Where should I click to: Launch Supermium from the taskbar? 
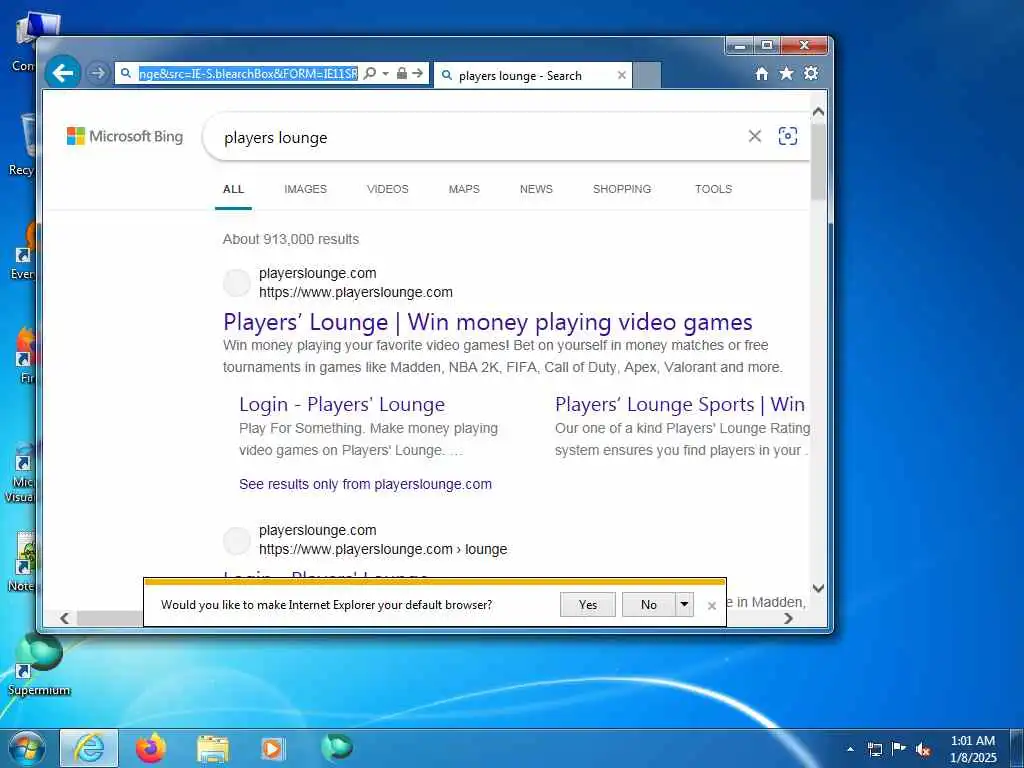(x=336, y=748)
